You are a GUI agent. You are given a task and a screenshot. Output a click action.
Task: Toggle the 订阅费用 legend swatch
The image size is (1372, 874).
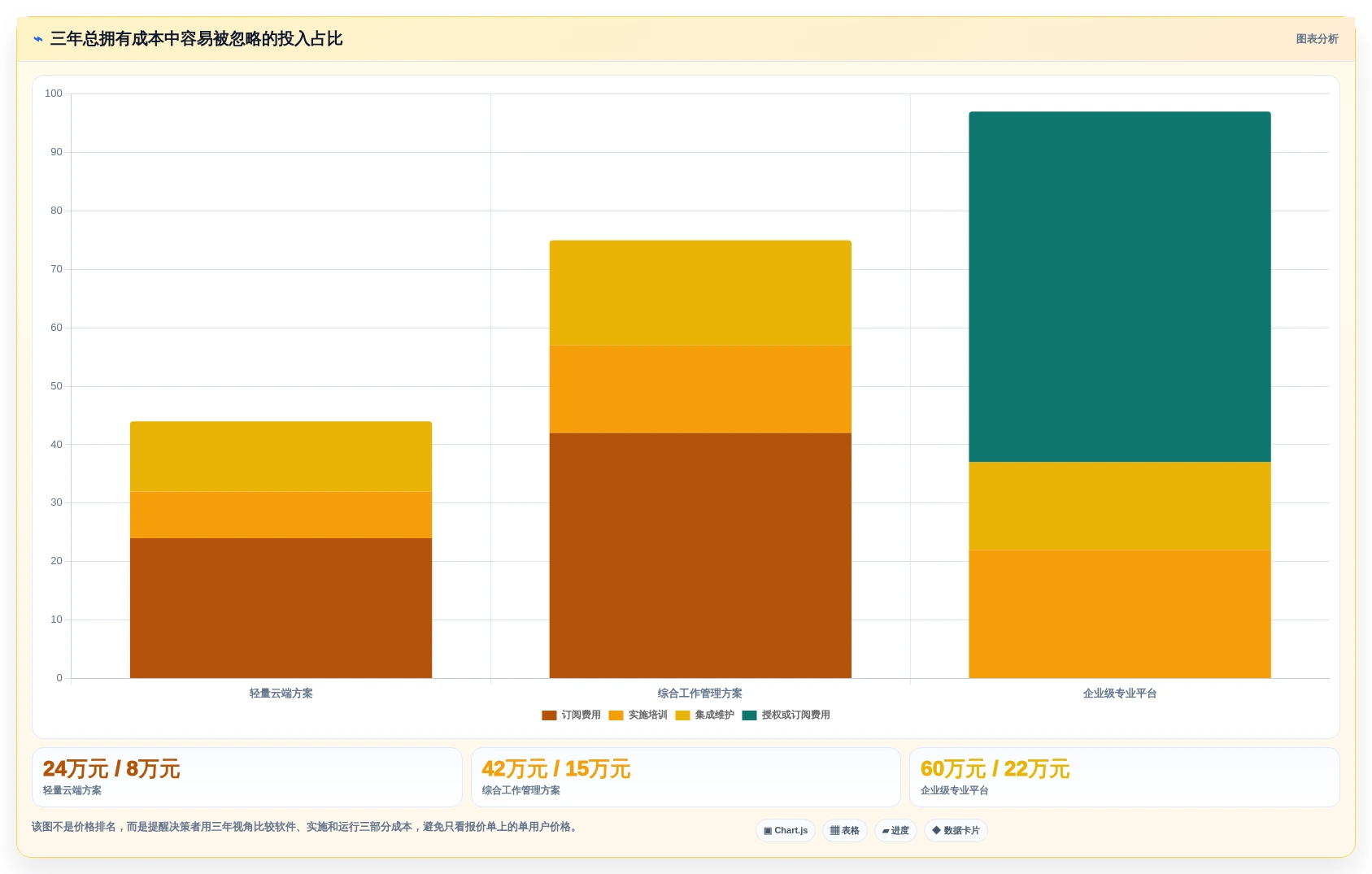click(549, 715)
